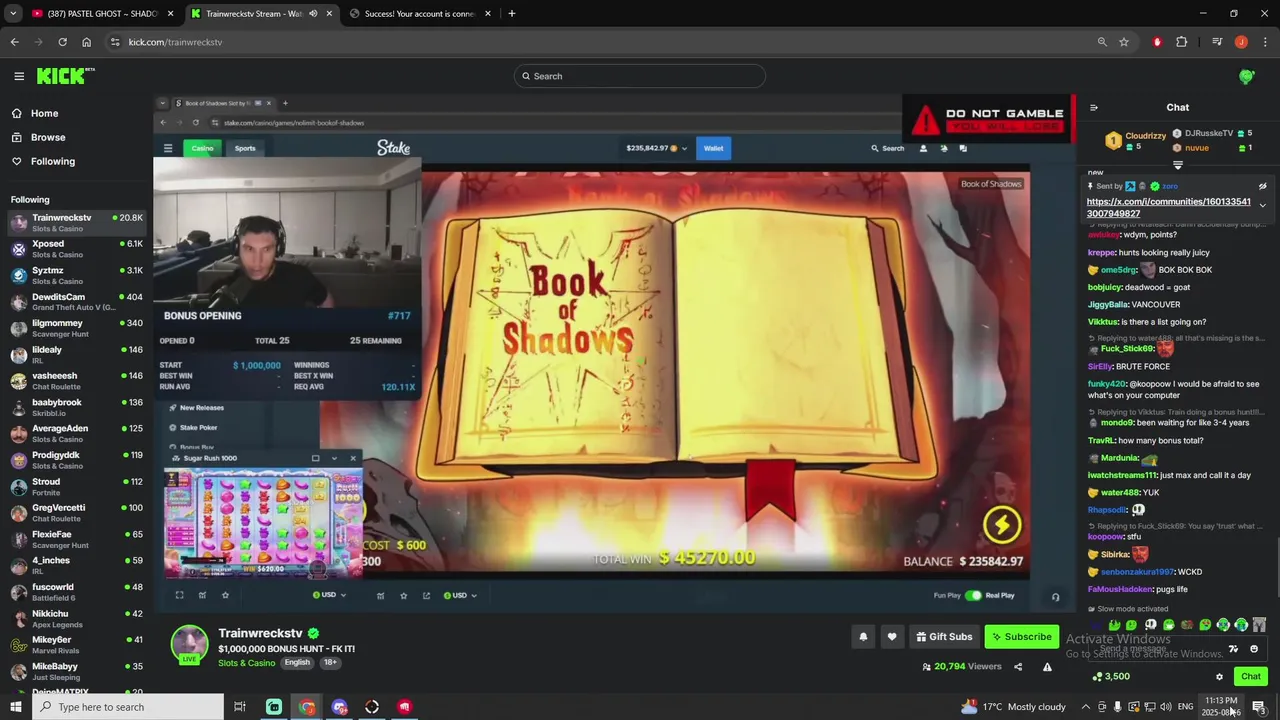This screenshot has height=720, width=1280.
Task: Click Trainwreckstv channel name
Action: pyautogui.click(x=260, y=633)
